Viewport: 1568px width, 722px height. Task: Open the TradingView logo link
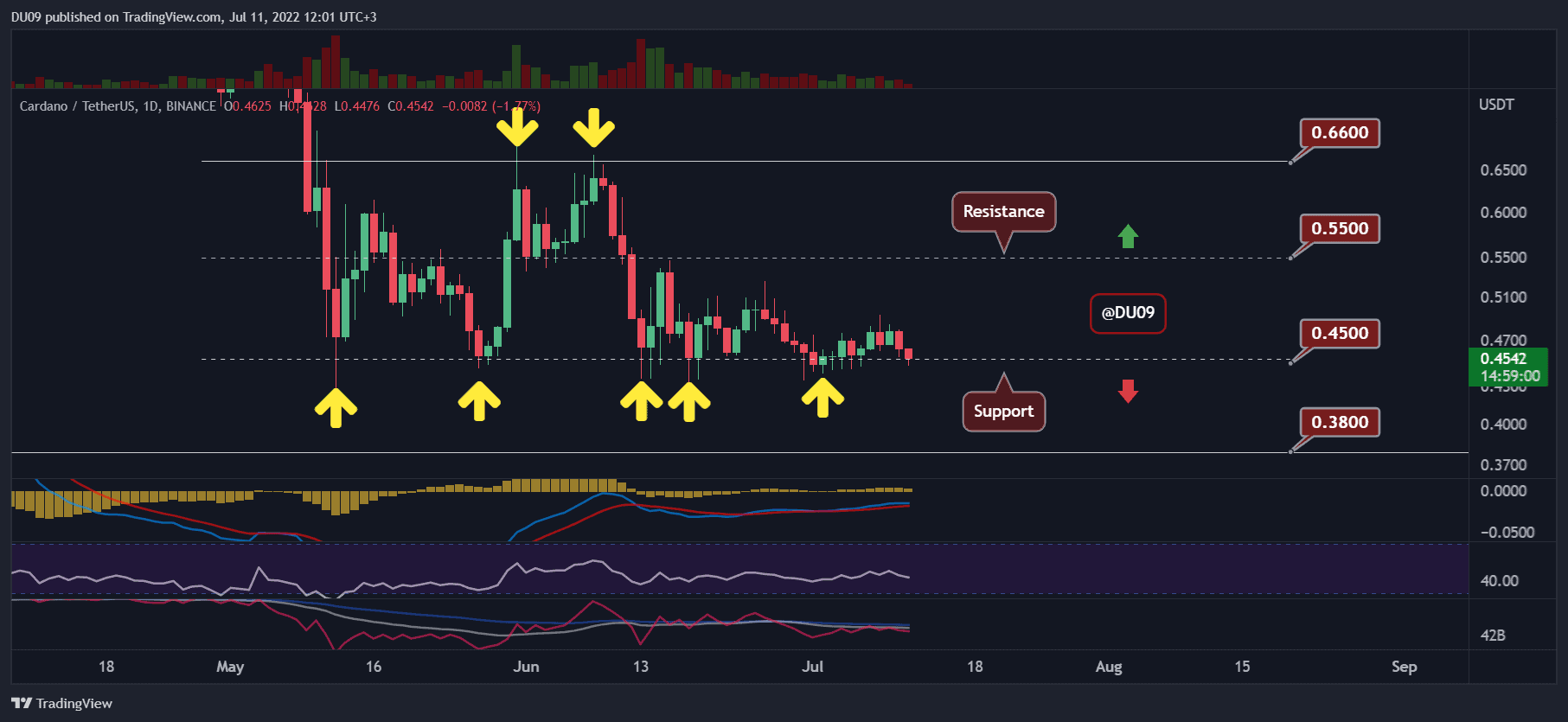point(61,703)
